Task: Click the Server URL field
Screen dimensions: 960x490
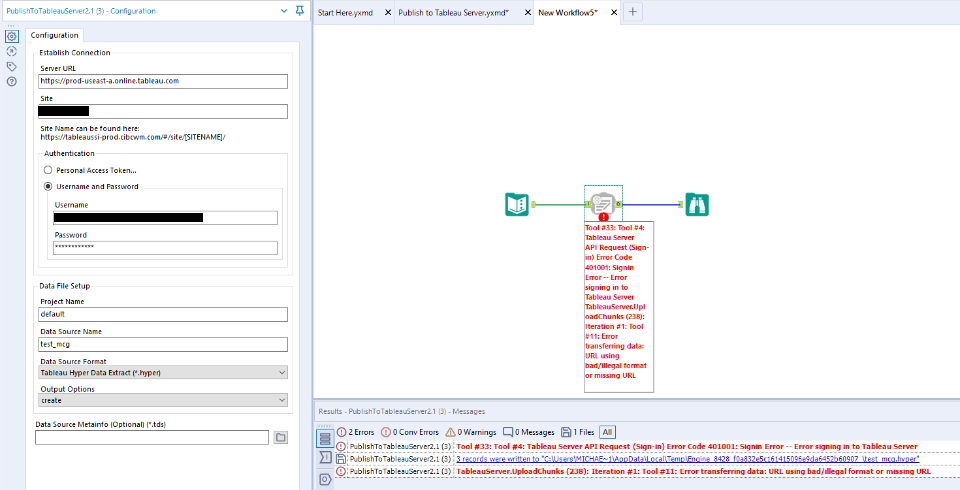Action: pyautogui.click(x=163, y=81)
